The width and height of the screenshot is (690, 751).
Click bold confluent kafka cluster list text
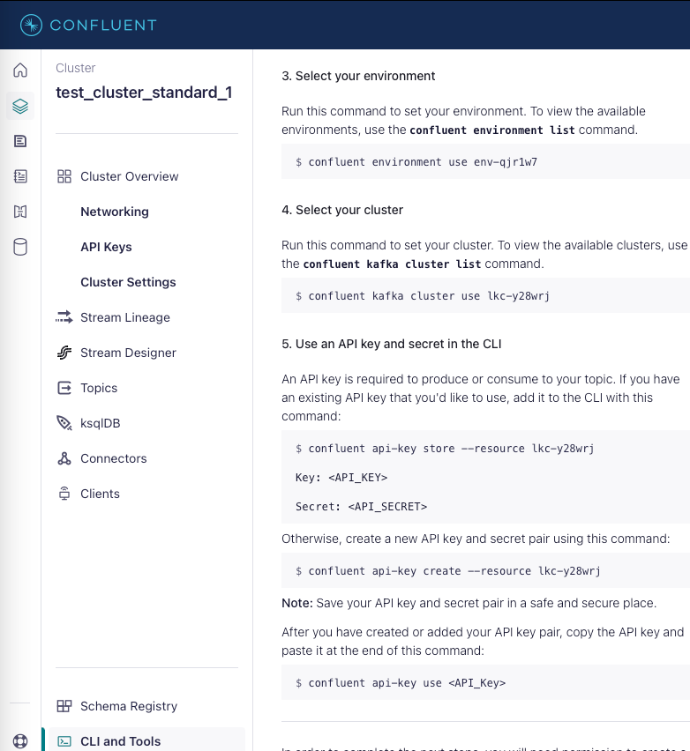392,264
